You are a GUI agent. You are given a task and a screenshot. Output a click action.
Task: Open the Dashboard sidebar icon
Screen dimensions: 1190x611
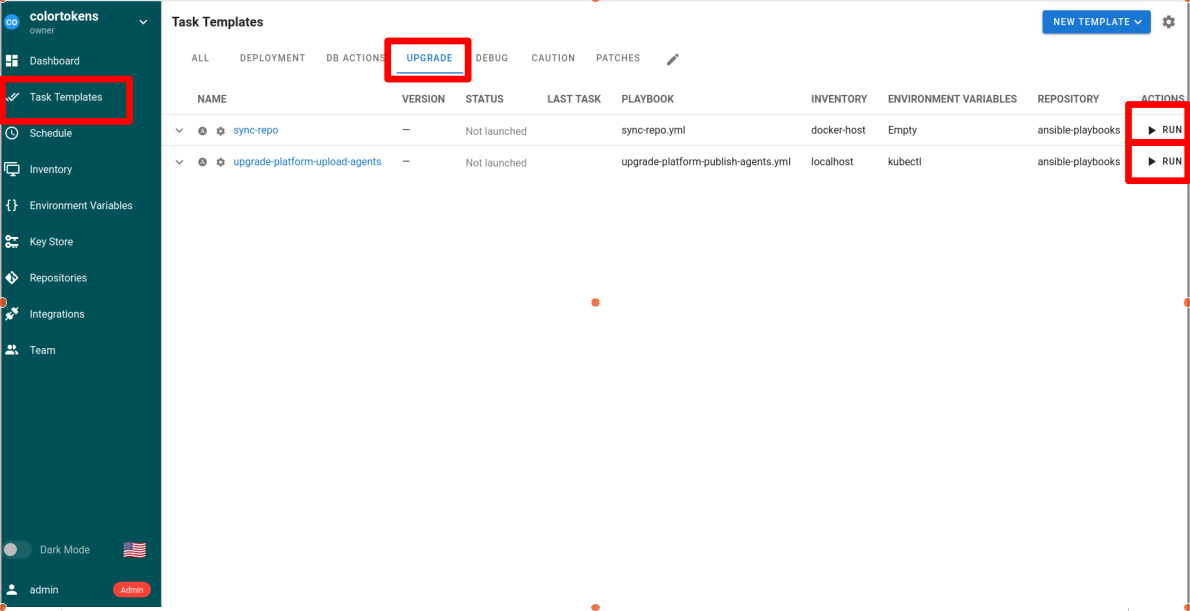12,61
